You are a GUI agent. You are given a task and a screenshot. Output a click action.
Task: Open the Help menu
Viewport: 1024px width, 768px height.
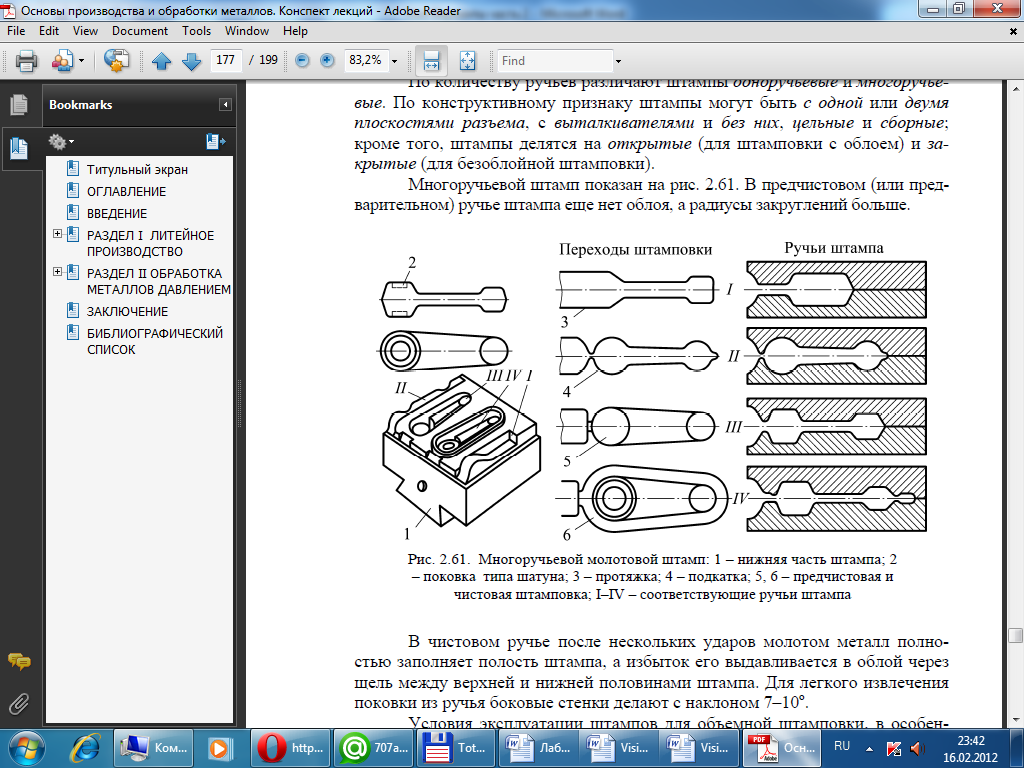click(295, 31)
